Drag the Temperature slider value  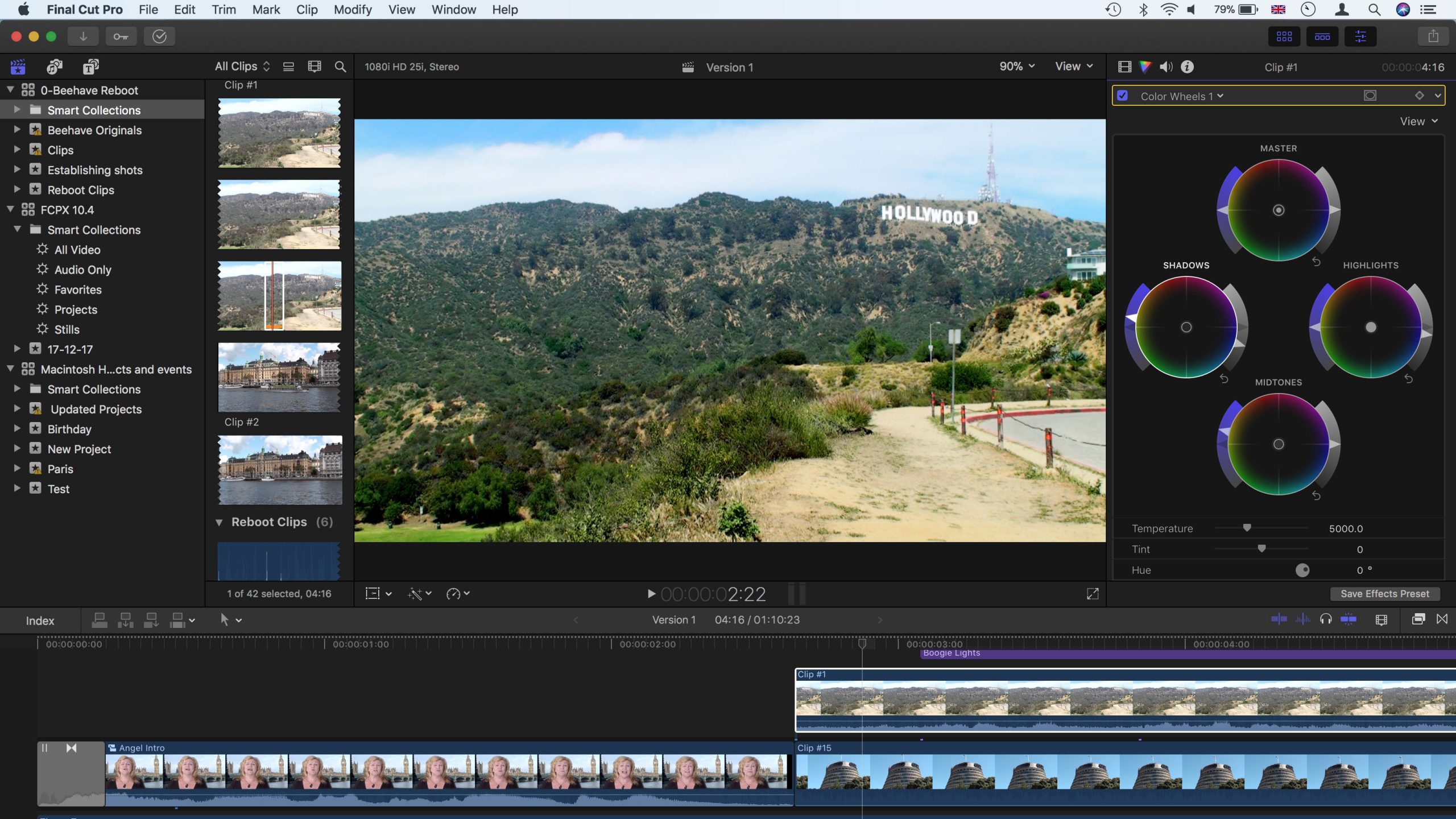click(1246, 528)
